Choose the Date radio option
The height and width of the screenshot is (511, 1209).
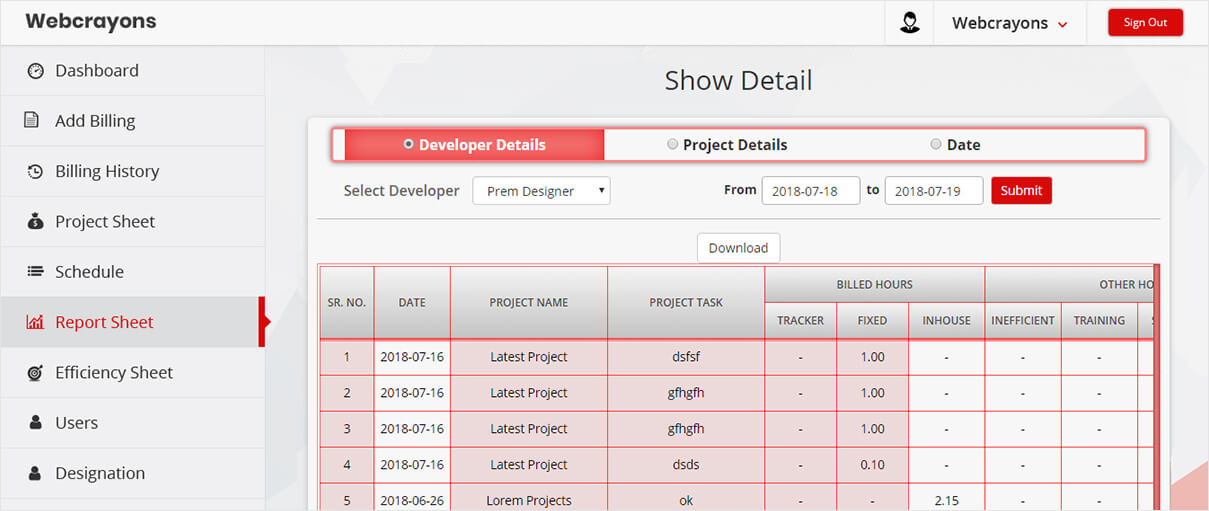pos(936,144)
